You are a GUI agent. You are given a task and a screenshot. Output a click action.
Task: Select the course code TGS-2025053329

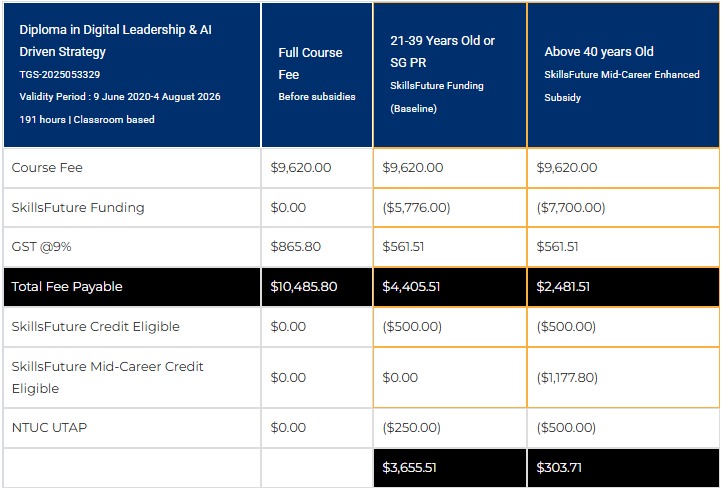point(59,74)
